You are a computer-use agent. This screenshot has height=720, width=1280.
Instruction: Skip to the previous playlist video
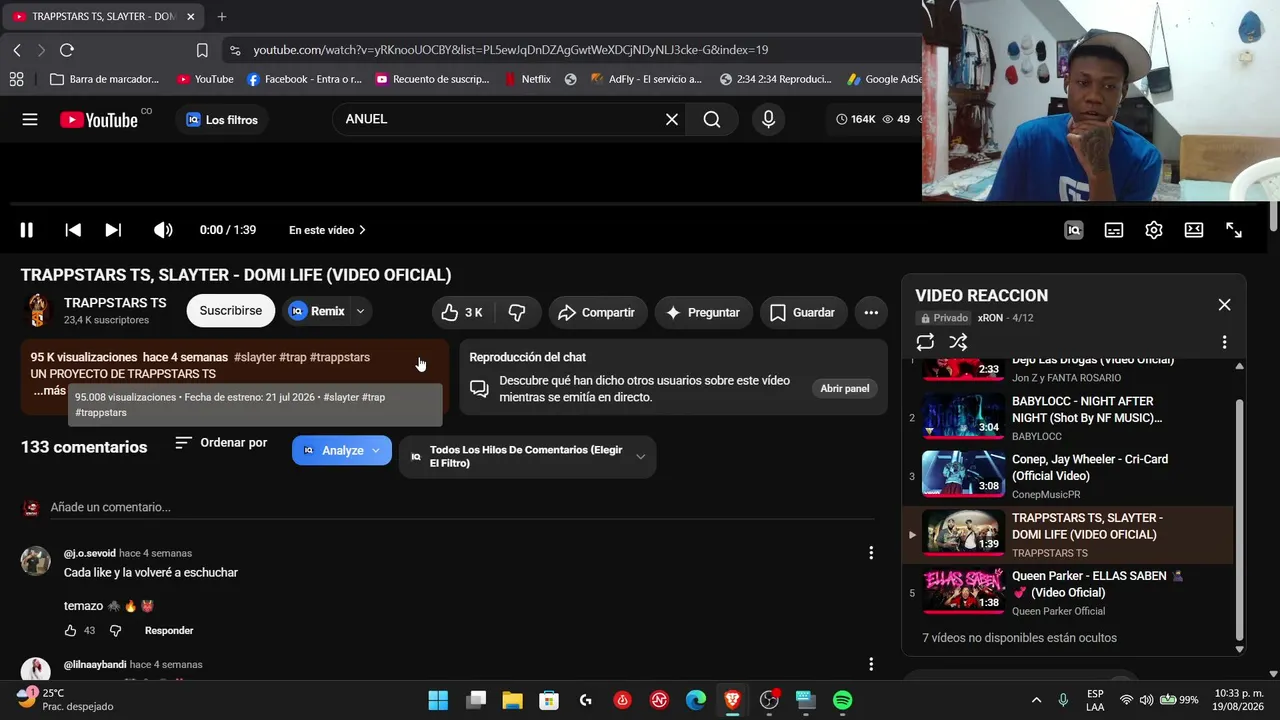point(73,230)
